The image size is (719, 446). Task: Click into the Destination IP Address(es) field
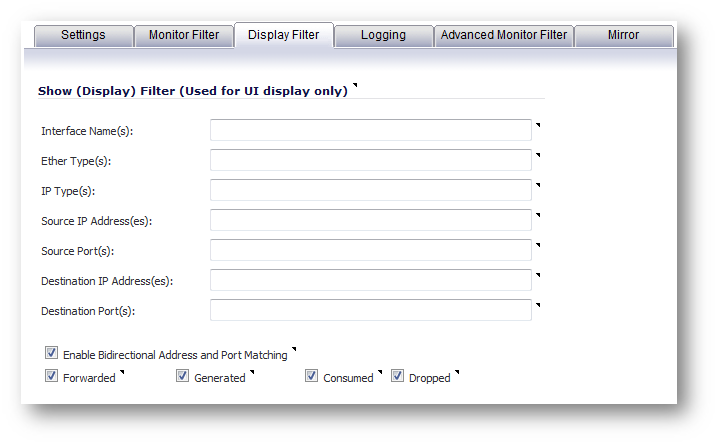click(370, 280)
